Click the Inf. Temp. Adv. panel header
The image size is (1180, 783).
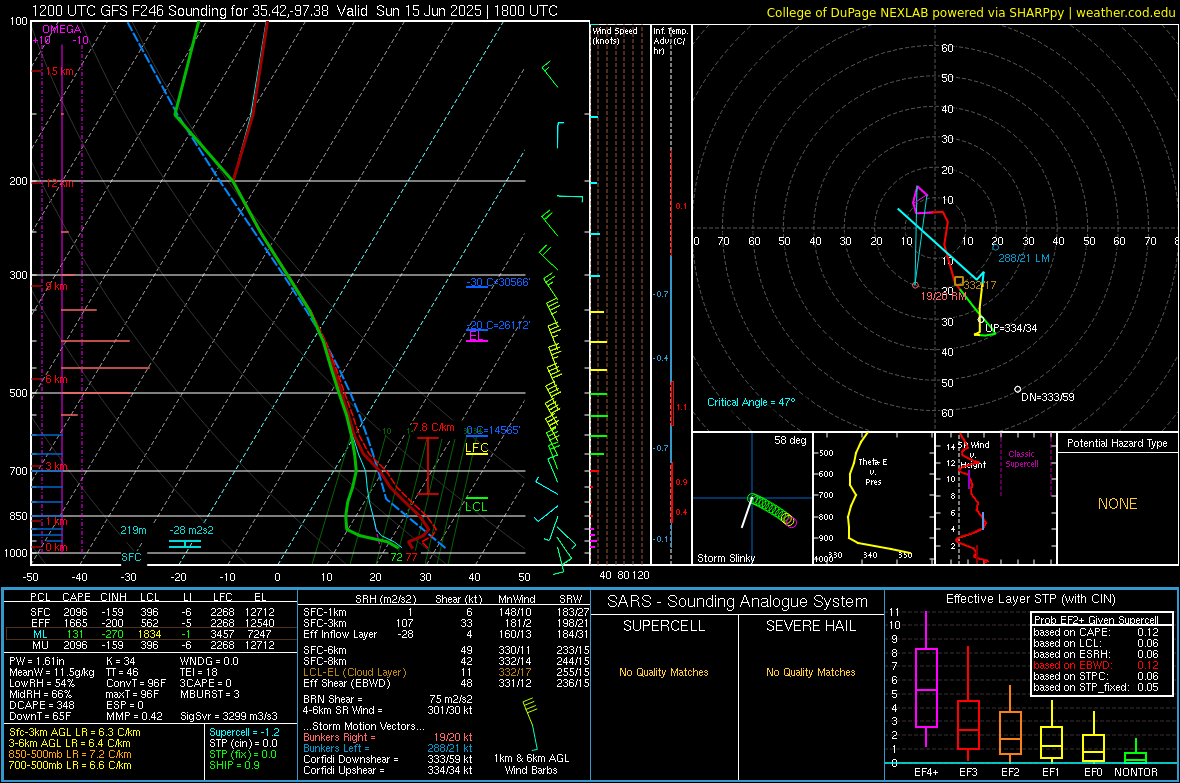pos(670,41)
